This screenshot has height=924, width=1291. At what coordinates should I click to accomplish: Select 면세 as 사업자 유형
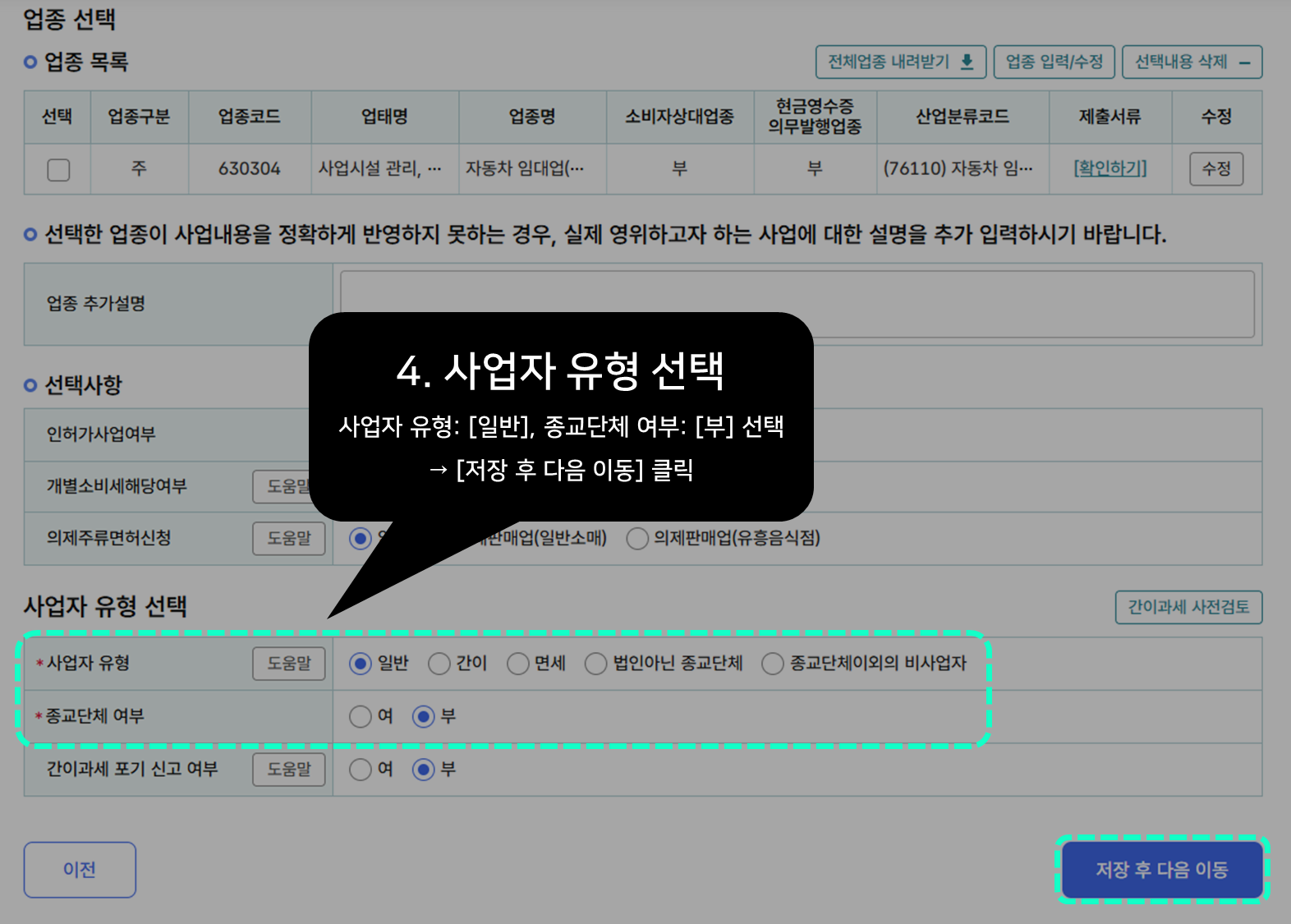pyautogui.click(x=518, y=664)
